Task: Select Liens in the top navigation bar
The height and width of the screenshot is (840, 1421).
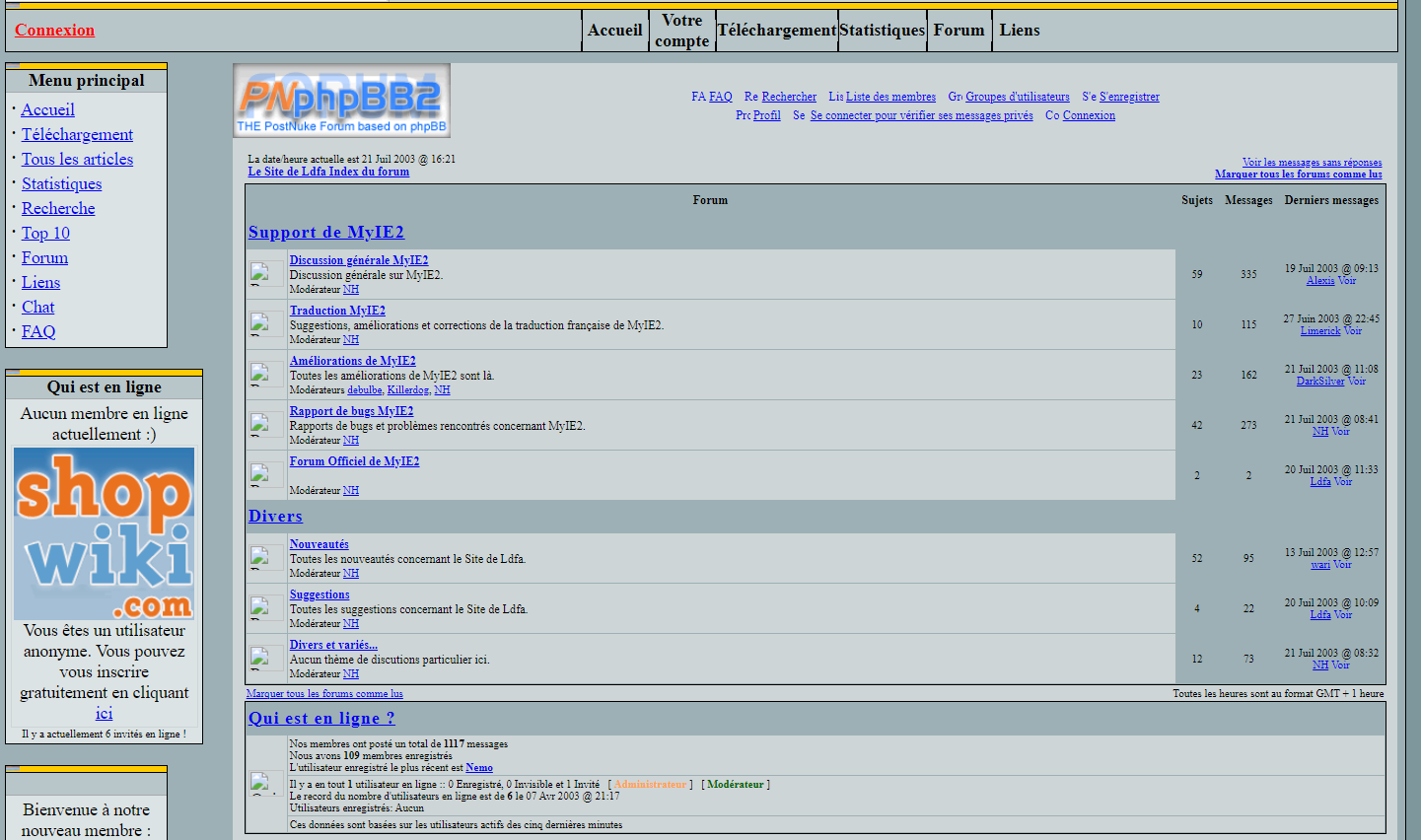Action: 1020,31
